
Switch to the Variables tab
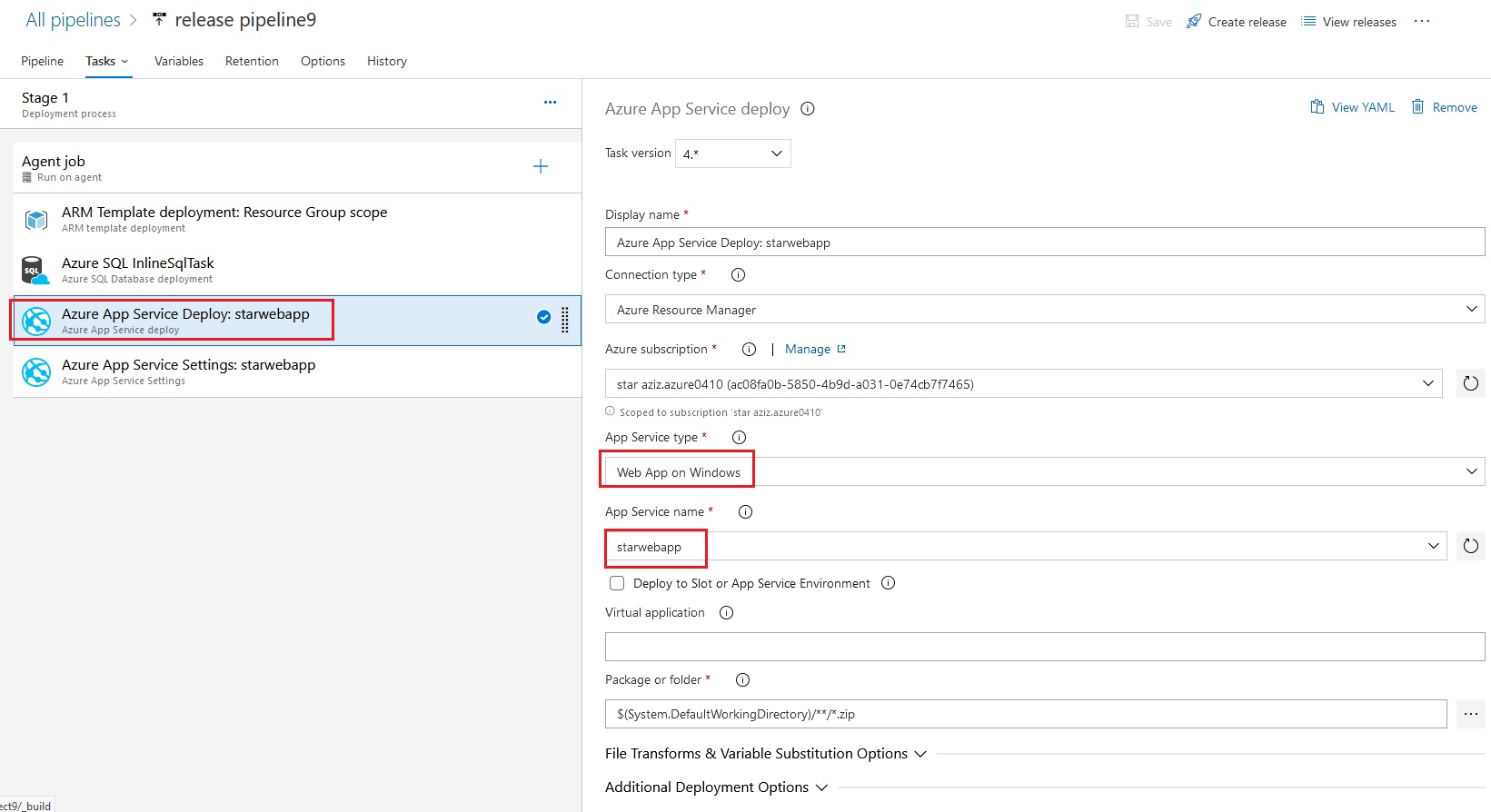[179, 61]
